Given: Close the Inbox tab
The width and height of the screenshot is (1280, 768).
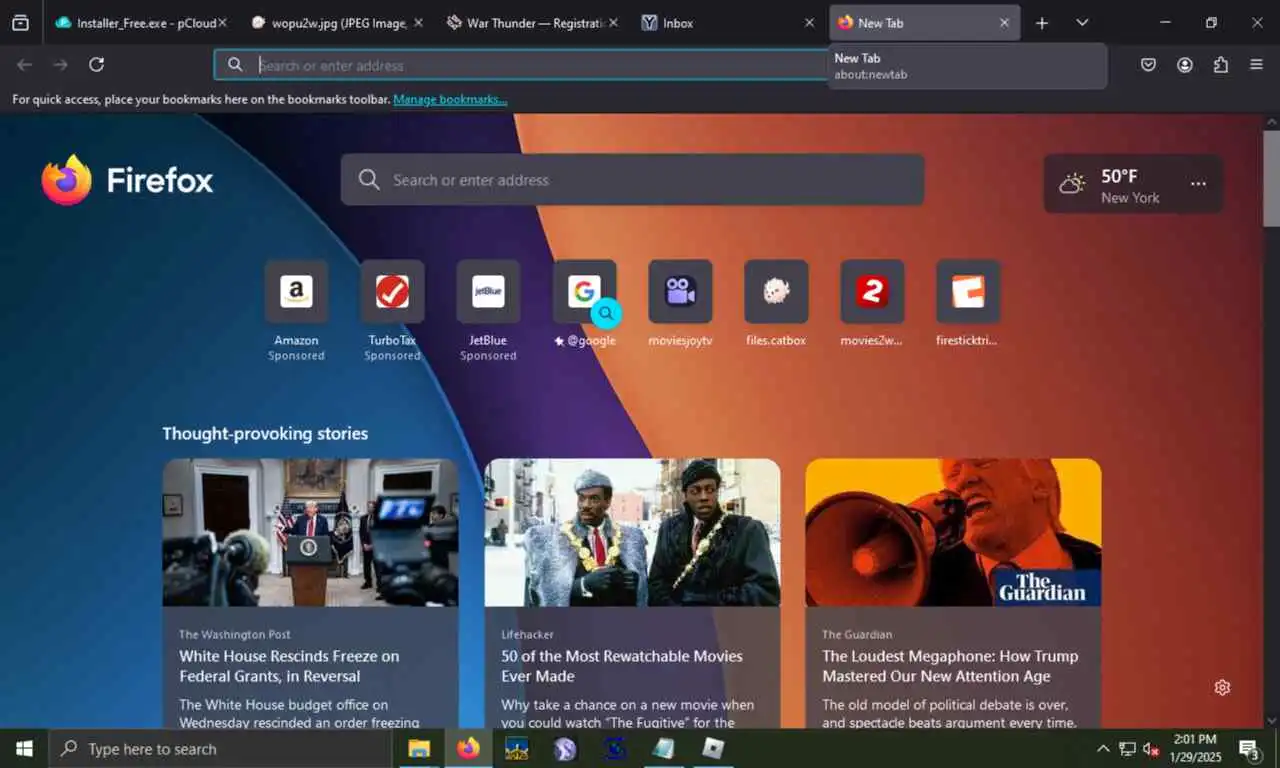Looking at the screenshot, I should (809, 22).
